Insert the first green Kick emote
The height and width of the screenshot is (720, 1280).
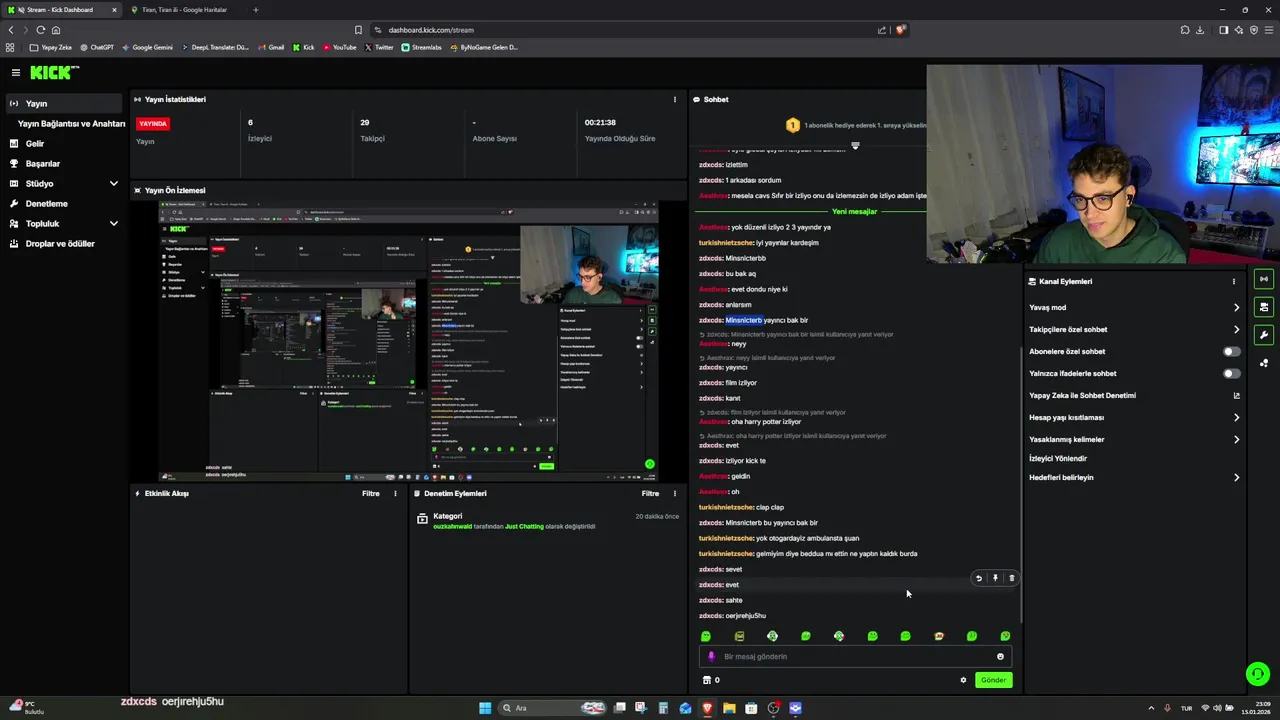(706, 636)
